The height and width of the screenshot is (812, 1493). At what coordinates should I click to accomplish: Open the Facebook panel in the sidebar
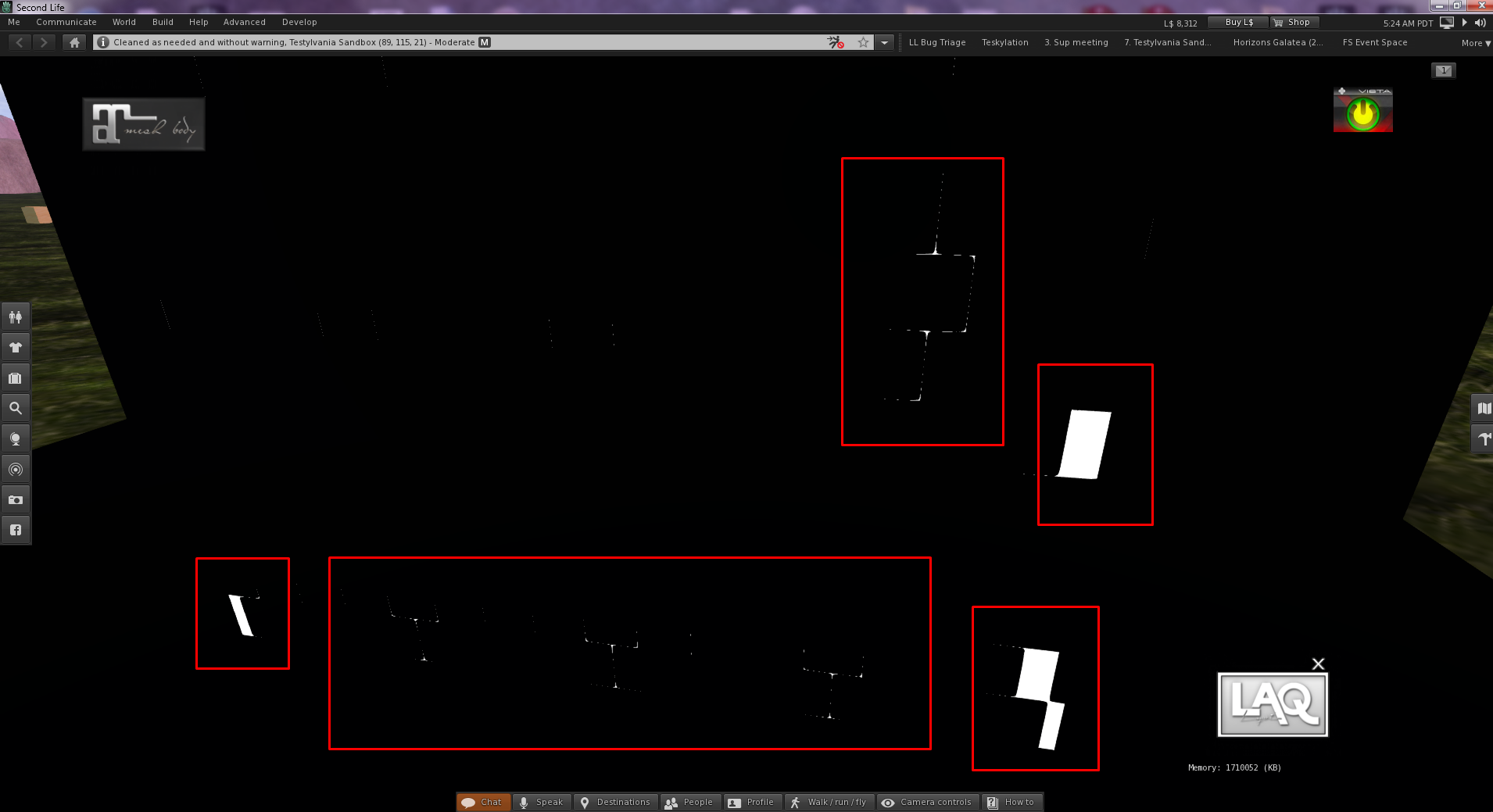tap(16, 530)
